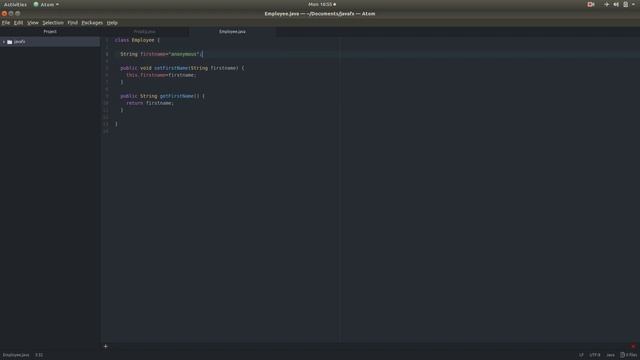The width and height of the screenshot is (640, 360).
Task: Click the "anonymous" string literal
Action: pos(184,54)
